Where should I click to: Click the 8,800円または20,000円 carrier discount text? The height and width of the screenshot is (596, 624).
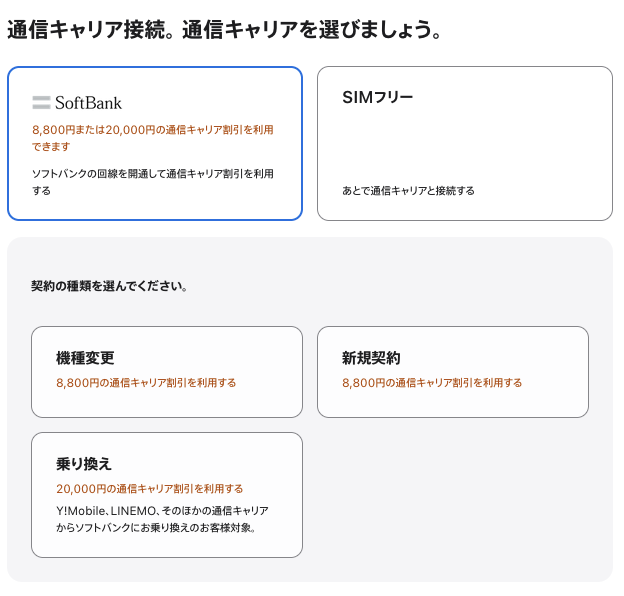153,138
